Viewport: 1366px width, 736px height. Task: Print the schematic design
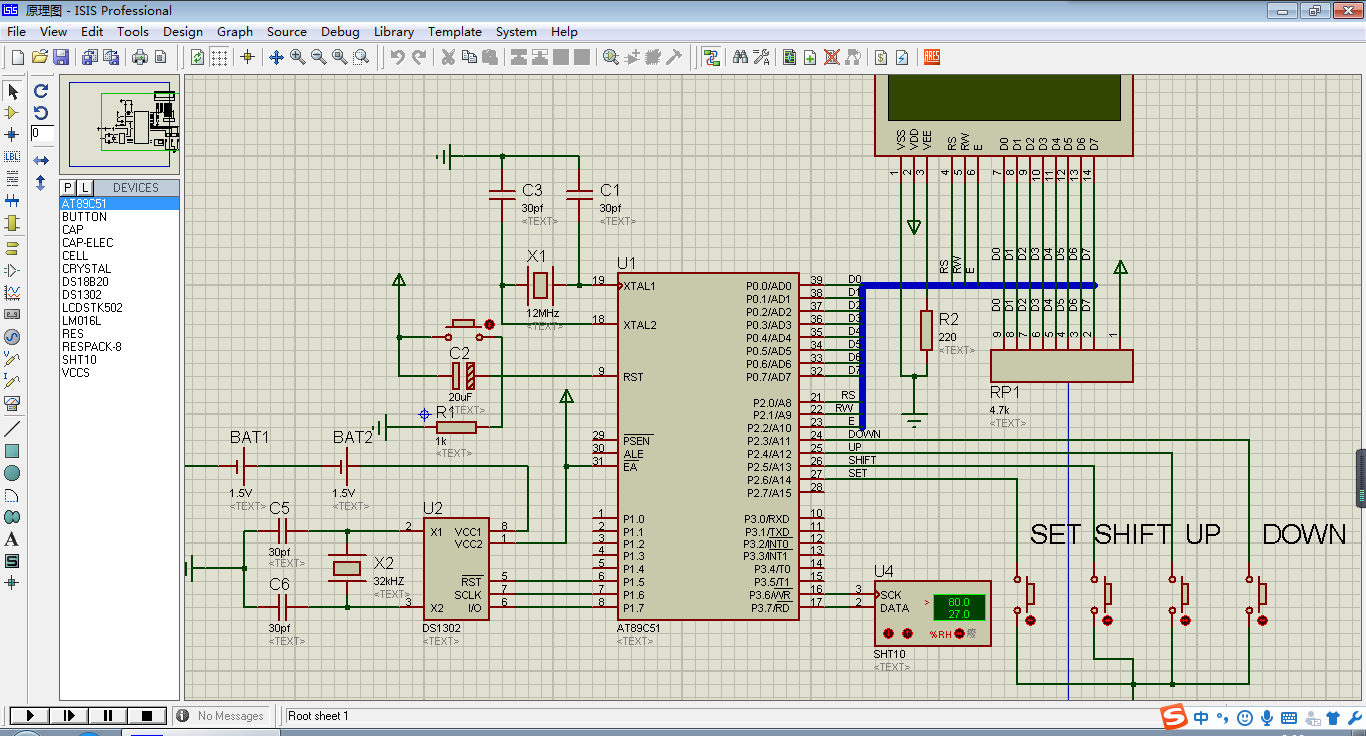[140, 57]
